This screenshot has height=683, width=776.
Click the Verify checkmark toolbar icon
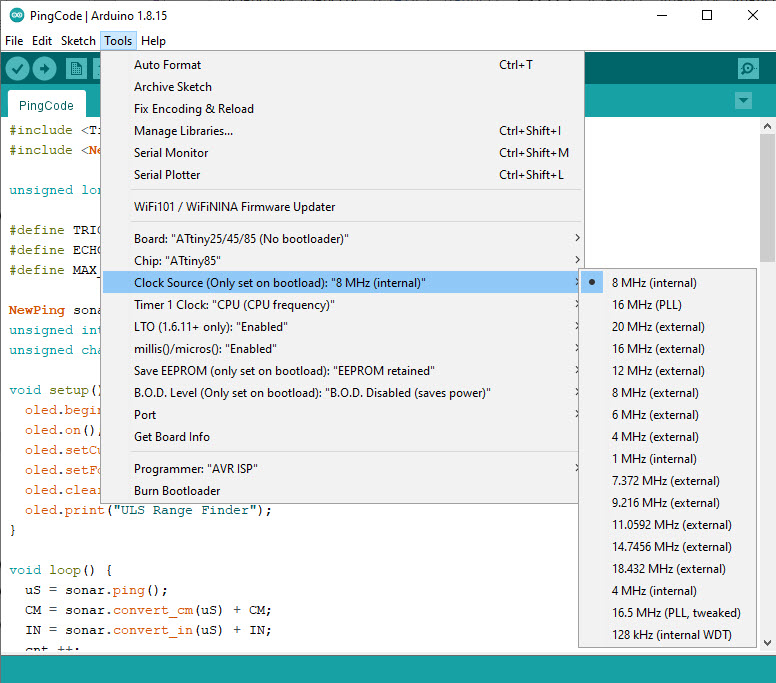click(17, 68)
